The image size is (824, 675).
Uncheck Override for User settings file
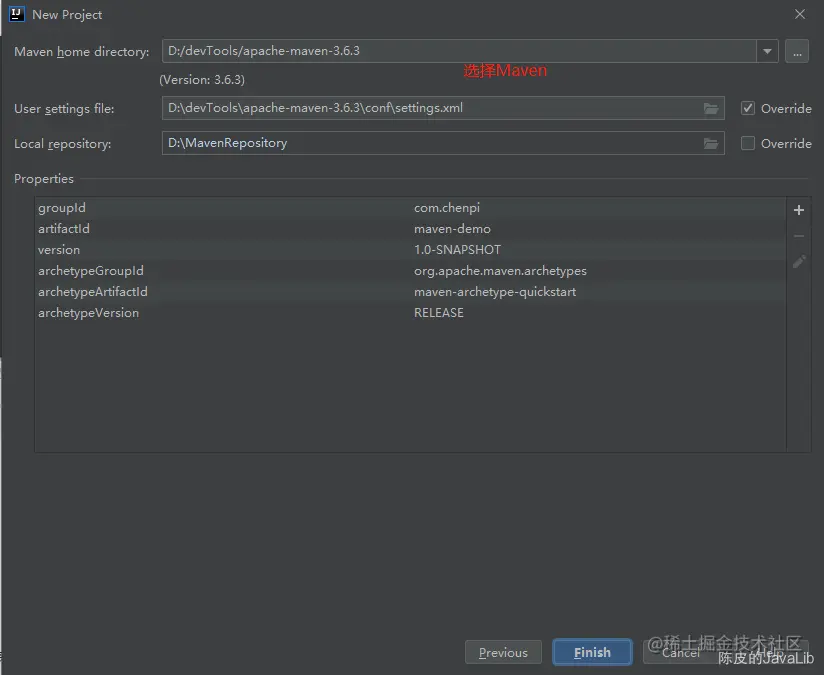[748, 108]
